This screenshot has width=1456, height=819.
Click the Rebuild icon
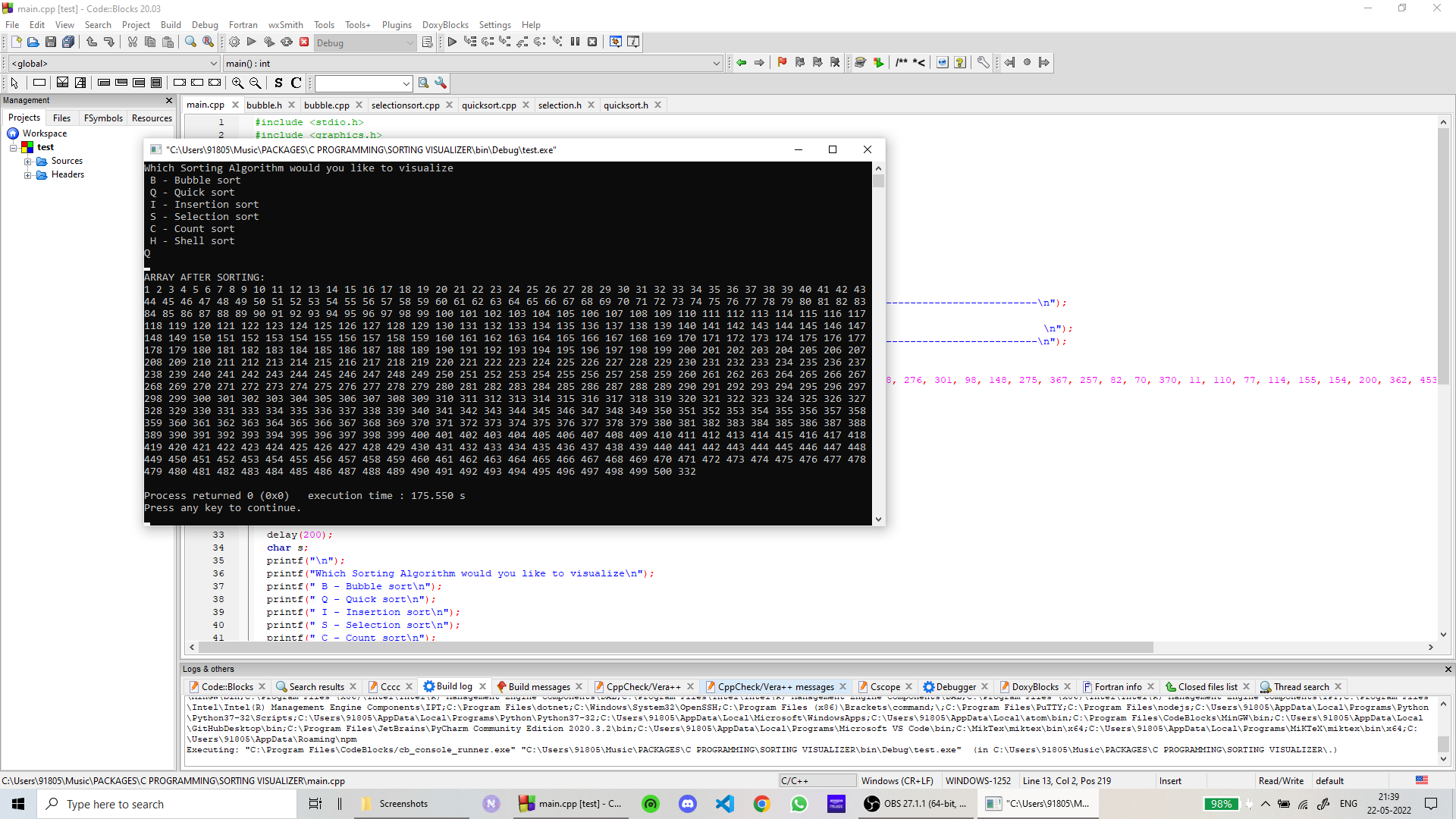287,42
